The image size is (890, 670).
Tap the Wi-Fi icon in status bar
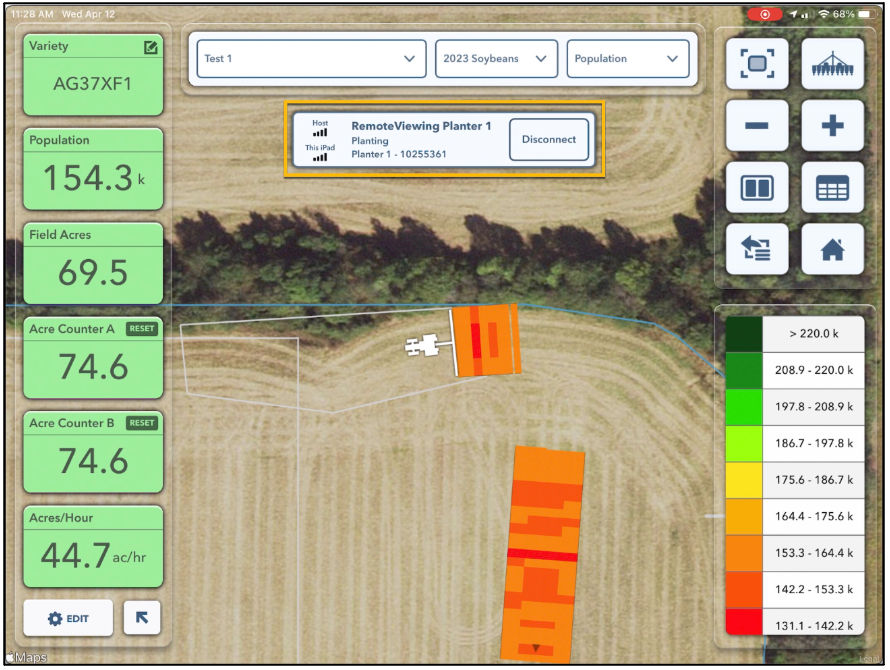824,14
